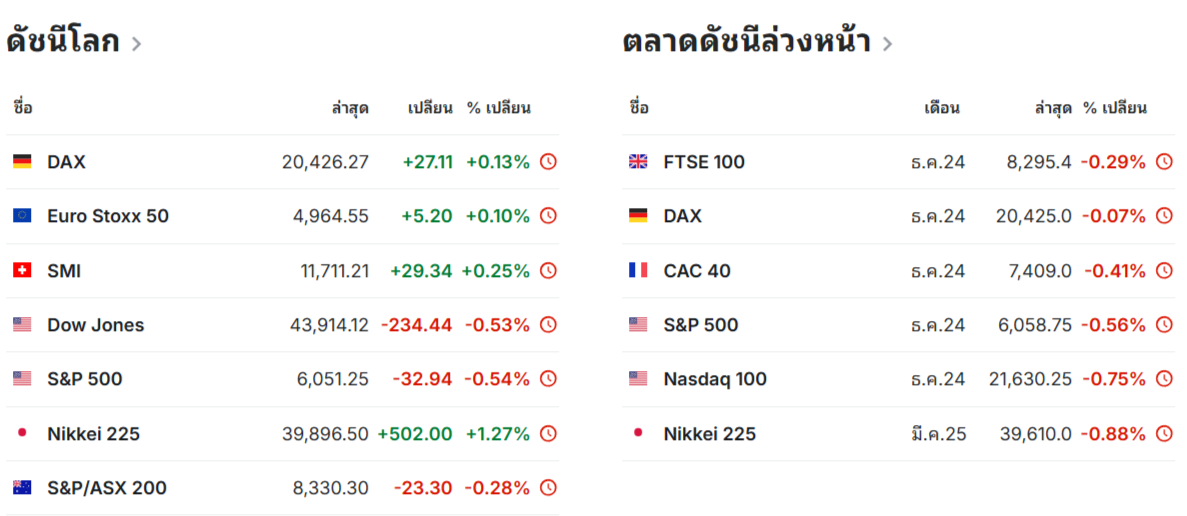Open the ดัชนีโลก heading link

pos(63,42)
